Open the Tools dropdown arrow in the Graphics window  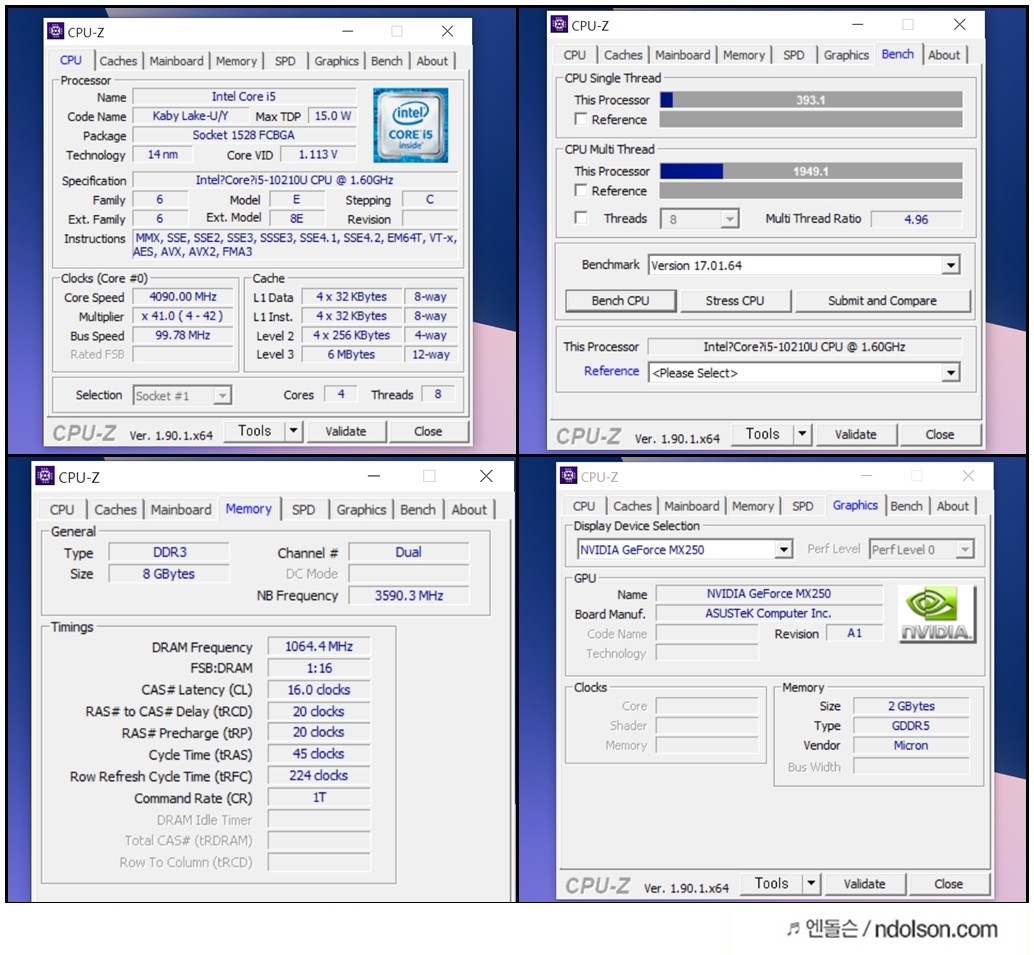pyautogui.click(x=812, y=883)
